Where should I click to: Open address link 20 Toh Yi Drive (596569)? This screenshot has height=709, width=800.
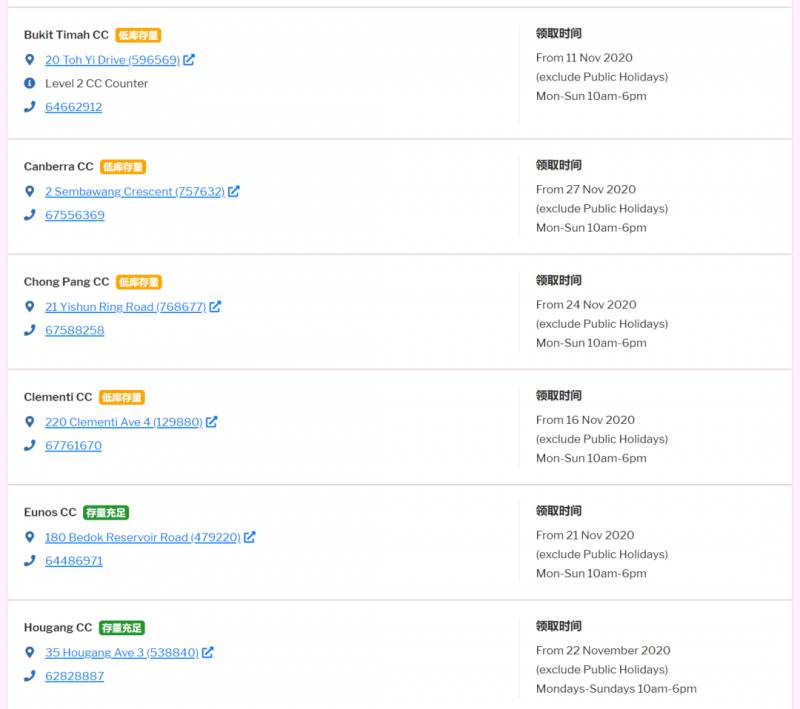(x=112, y=60)
